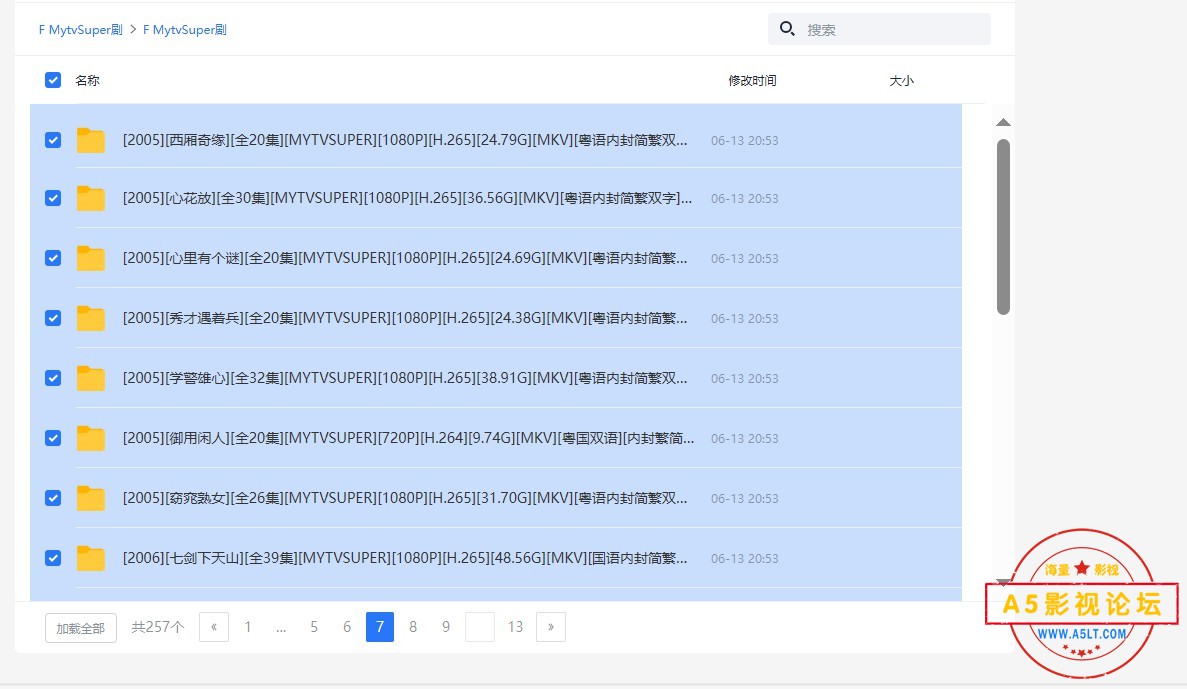The image size is (1187, 689).
Task: Open folder icon for 心花放
Action: 91,198
